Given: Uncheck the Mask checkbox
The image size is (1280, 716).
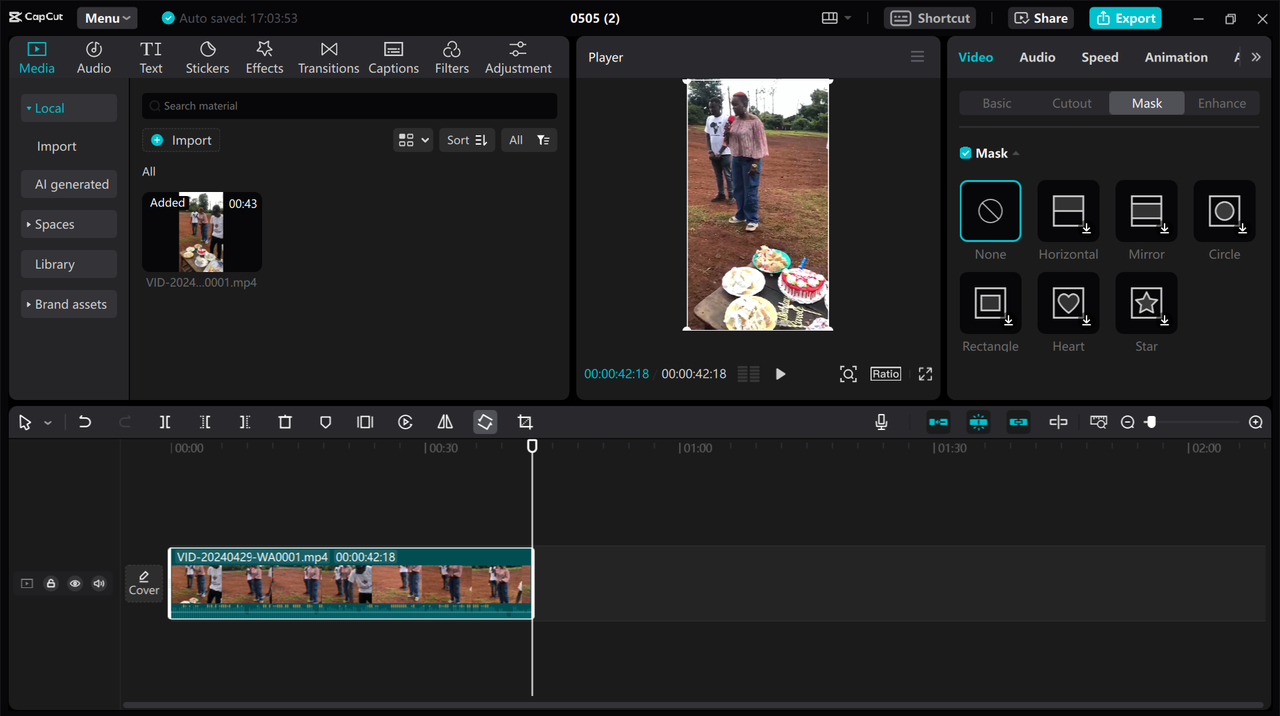Looking at the screenshot, I should 965,153.
